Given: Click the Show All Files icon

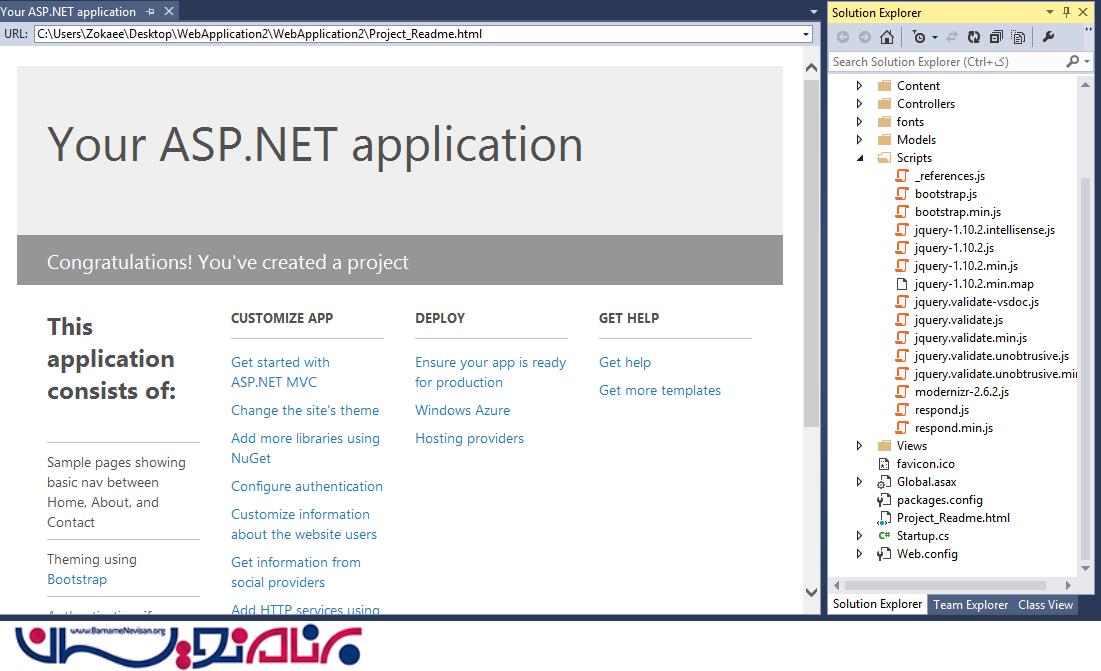Looking at the screenshot, I should pyautogui.click(x=1018, y=37).
